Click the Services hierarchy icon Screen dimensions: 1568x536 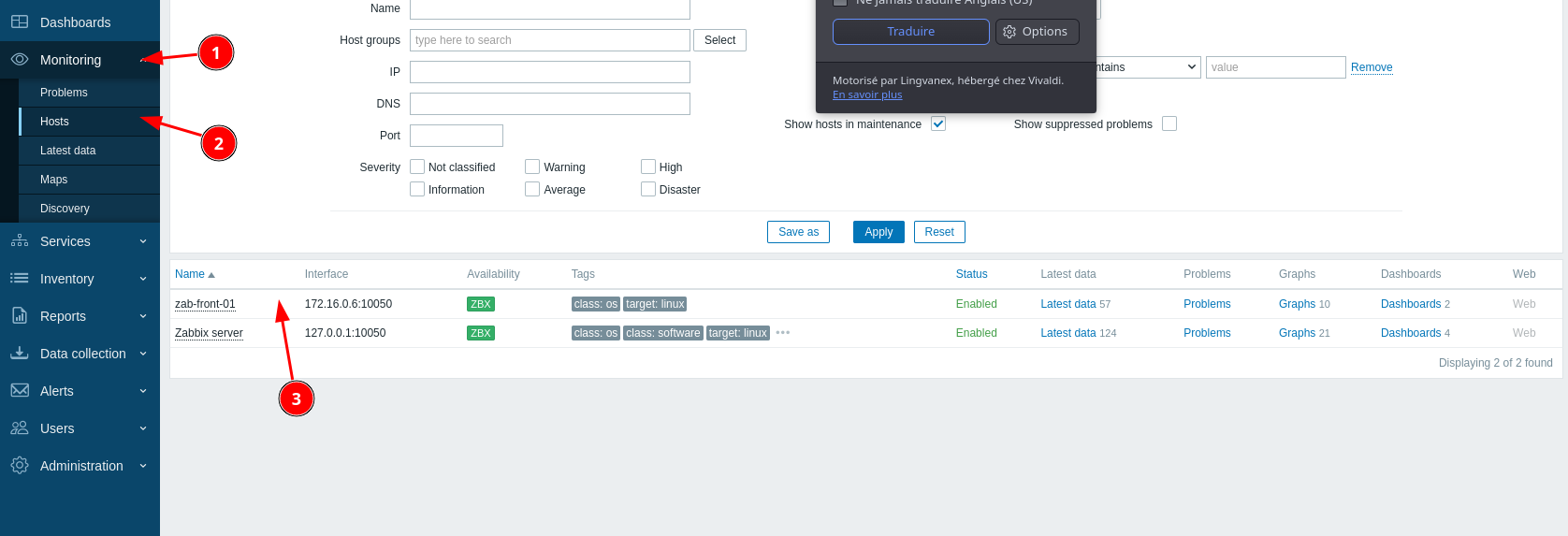(x=20, y=240)
